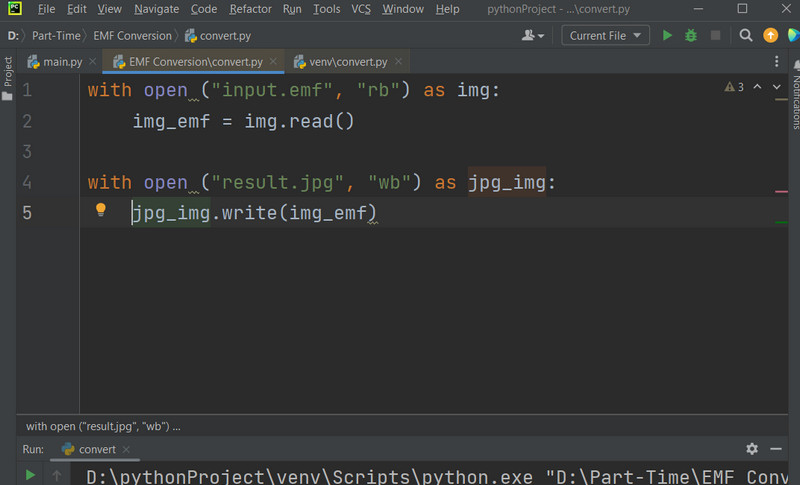Click on jpg_img.write(img_emf) code
Screen dimensions: 800x485
coord(254,213)
